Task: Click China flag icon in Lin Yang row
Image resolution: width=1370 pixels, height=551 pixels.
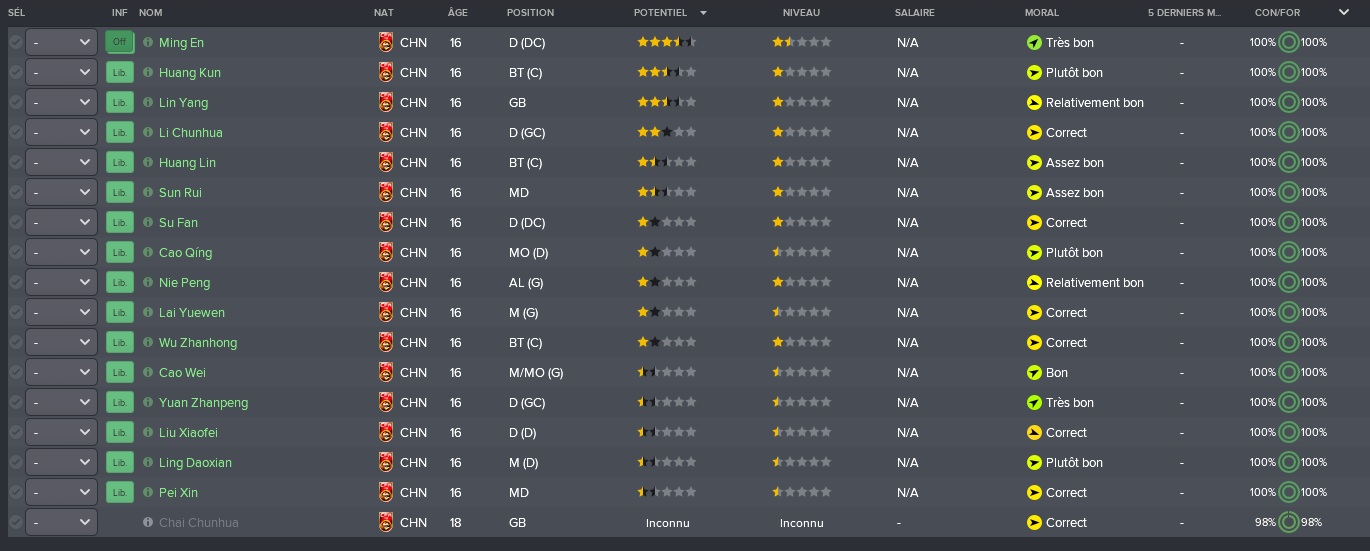Action: coord(386,102)
